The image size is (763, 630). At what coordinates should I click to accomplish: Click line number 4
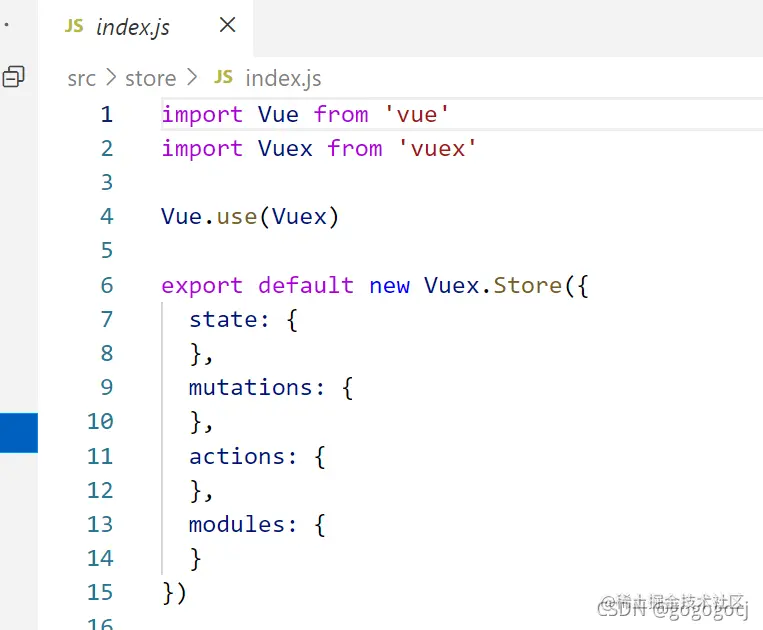pos(107,217)
